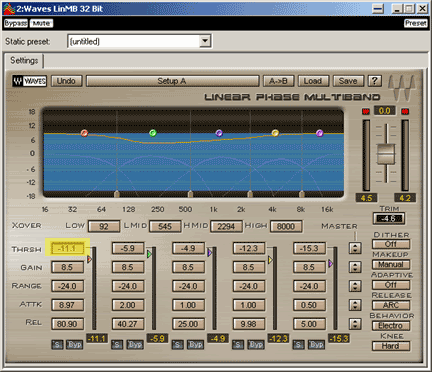Screen dimensions: 432x372
Task: Bypass the second band with Byp button
Action: [x=135, y=344]
